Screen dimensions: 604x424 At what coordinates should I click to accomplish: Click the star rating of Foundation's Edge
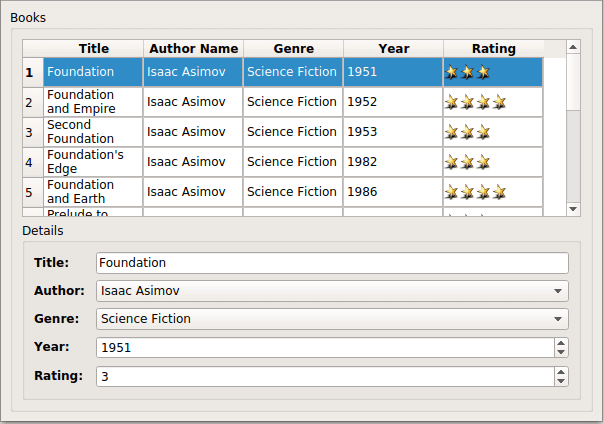tap(468, 162)
